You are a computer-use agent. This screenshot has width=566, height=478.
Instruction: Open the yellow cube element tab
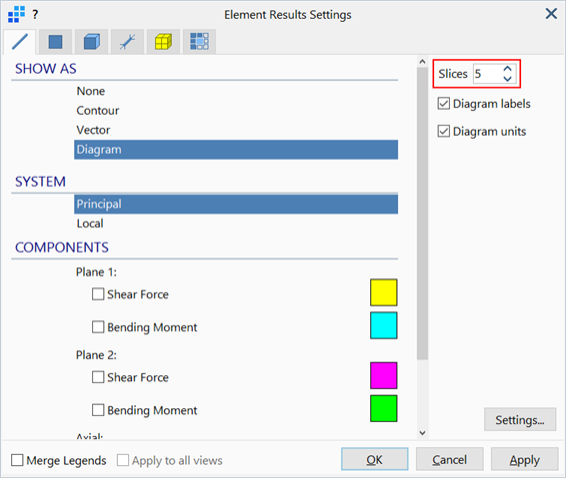pos(163,42)
